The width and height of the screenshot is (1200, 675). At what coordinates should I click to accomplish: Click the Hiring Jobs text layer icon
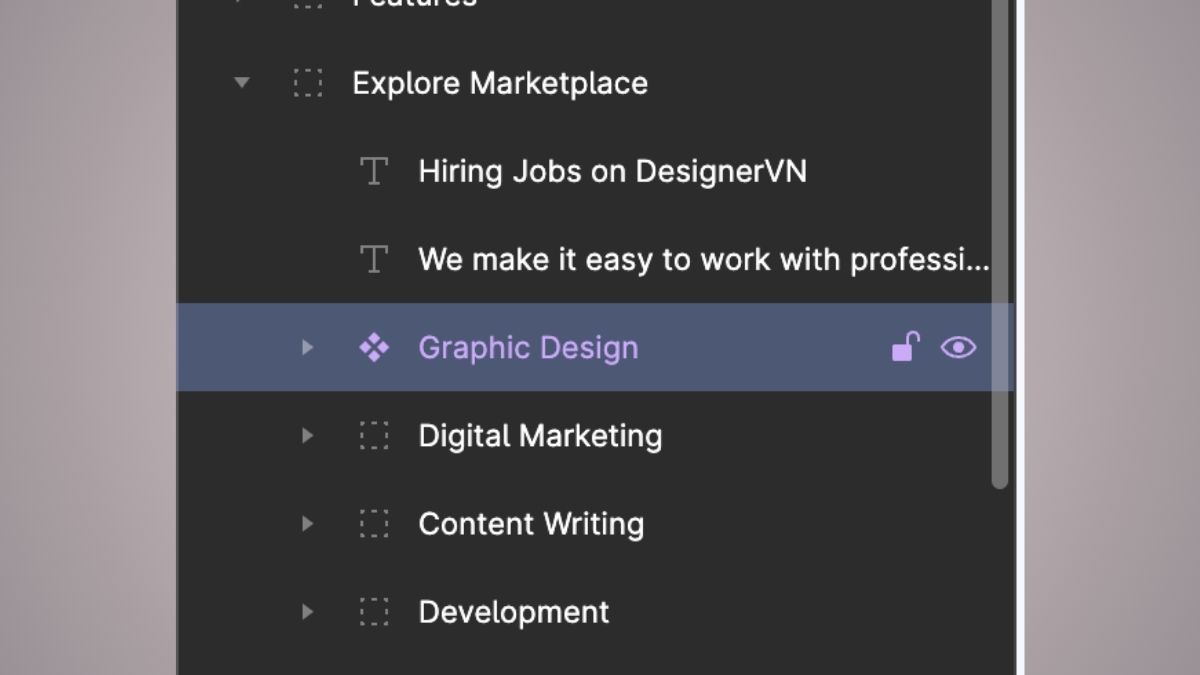coord(373,171)
